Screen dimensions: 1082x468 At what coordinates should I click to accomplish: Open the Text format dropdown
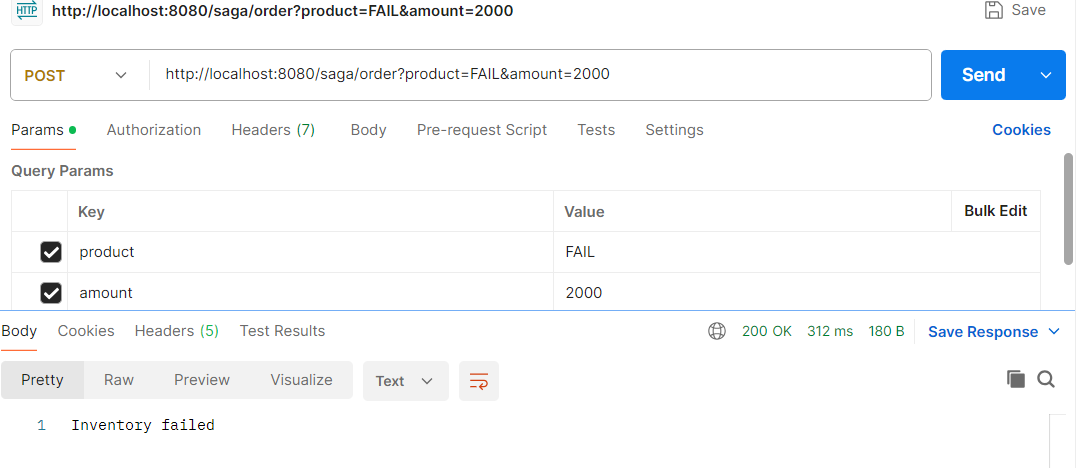405,381
